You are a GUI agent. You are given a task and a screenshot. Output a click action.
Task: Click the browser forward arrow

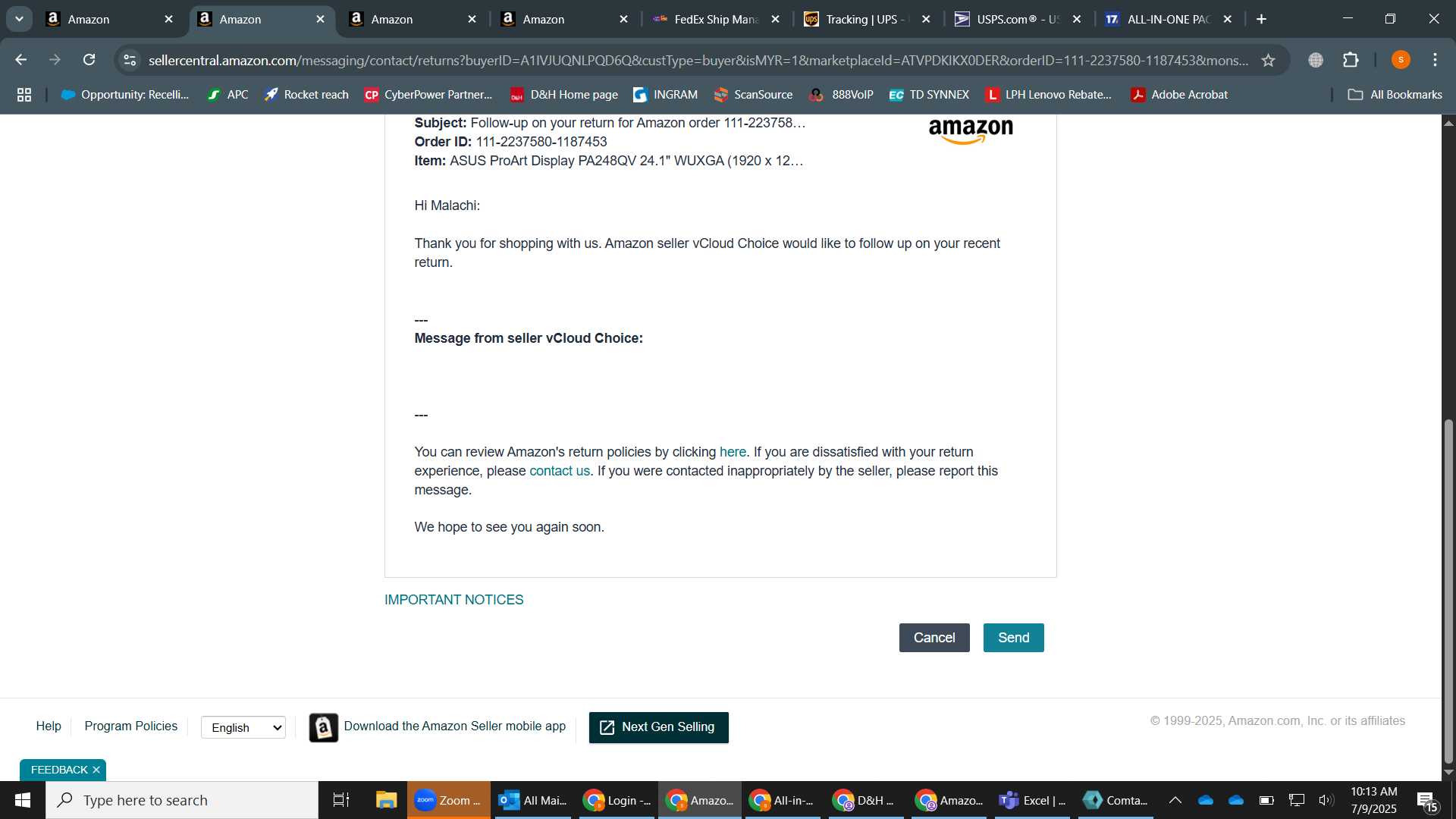[x=55, y=60]
